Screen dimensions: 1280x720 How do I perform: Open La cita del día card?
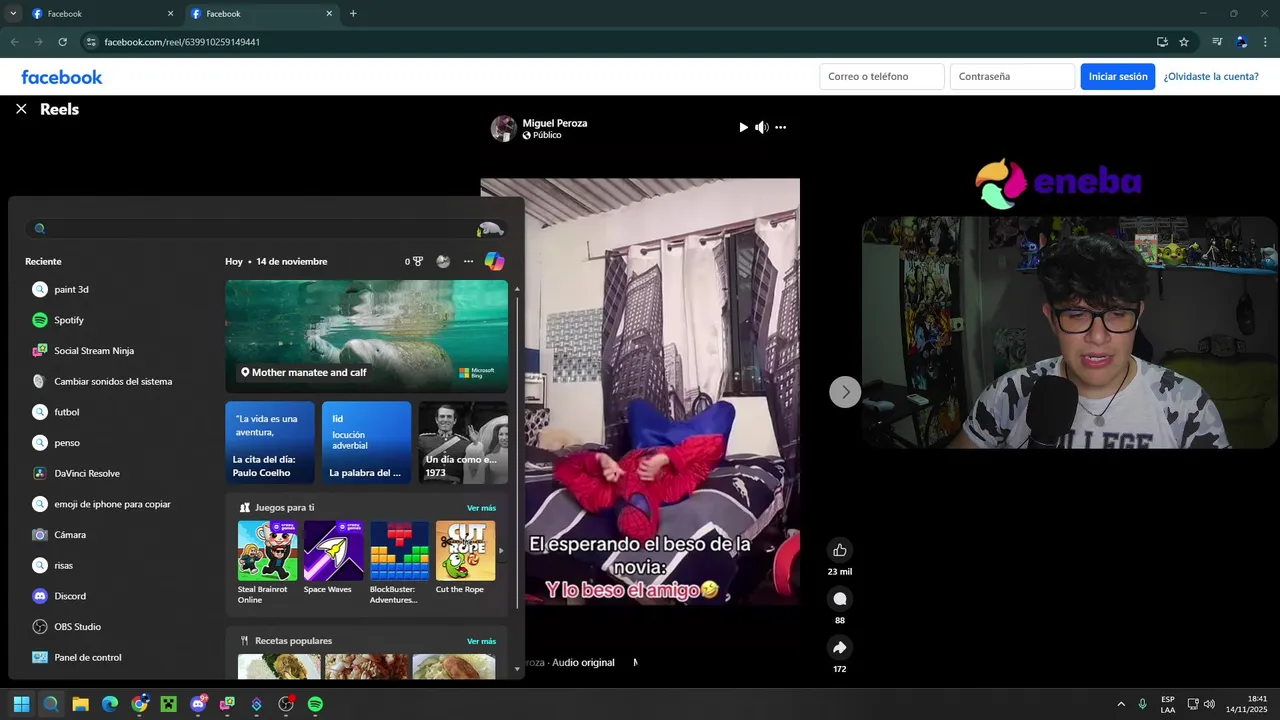click(270, 443)
